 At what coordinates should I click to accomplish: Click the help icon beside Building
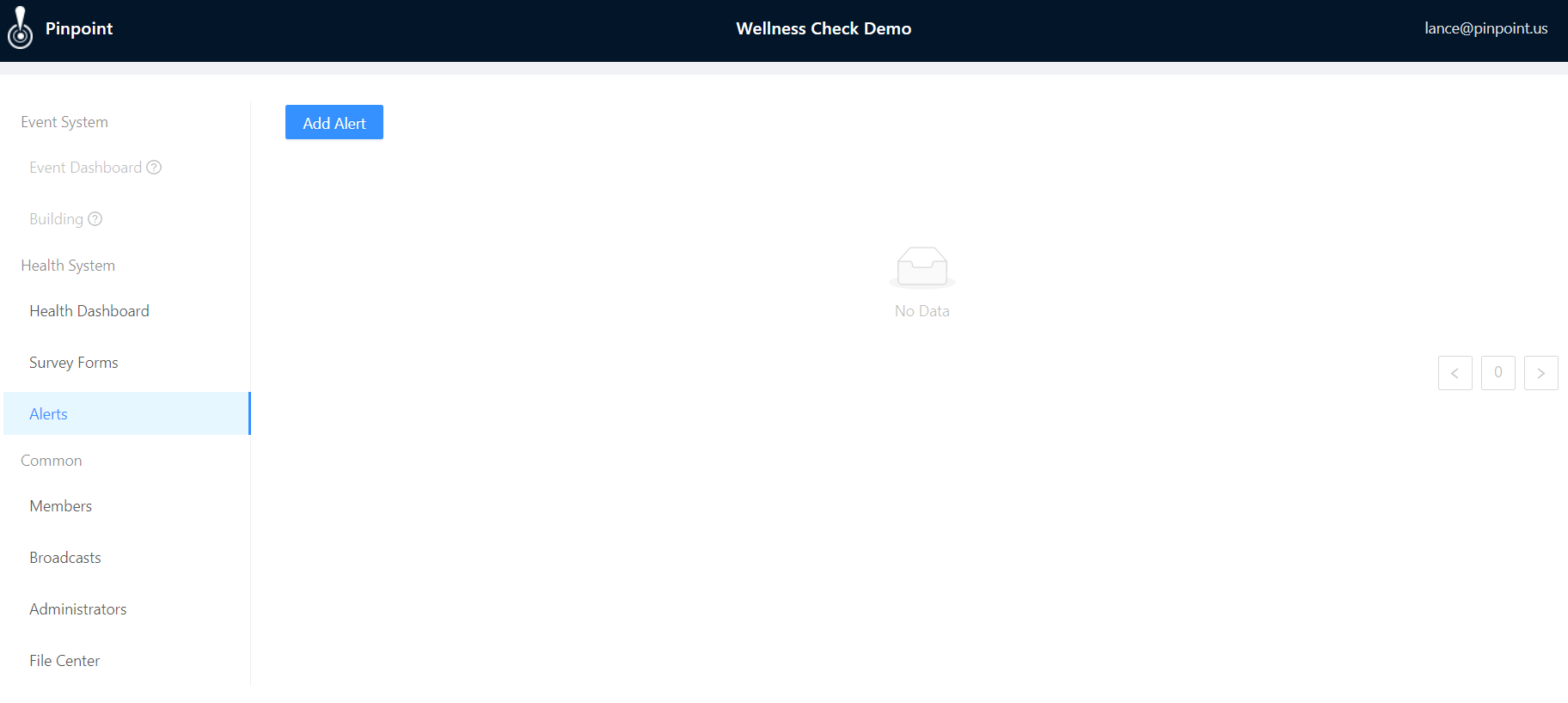pyautogui.click(x=95, y=219)
